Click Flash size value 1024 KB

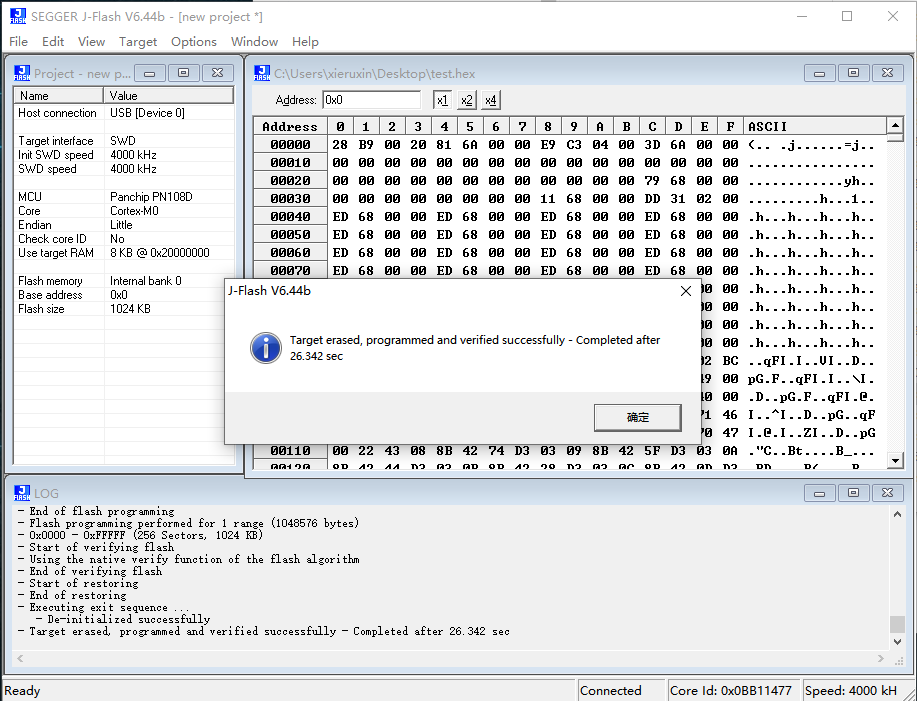[130, 309]
